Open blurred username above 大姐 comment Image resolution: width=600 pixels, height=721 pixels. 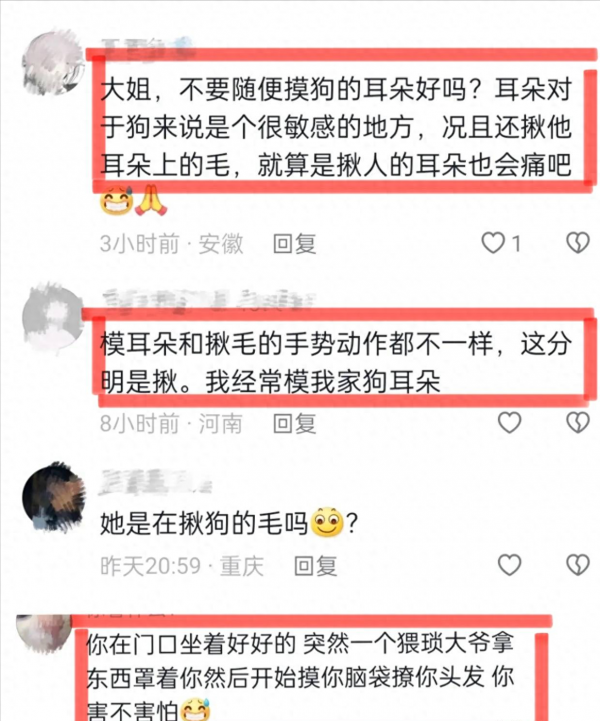coord(147,47)
